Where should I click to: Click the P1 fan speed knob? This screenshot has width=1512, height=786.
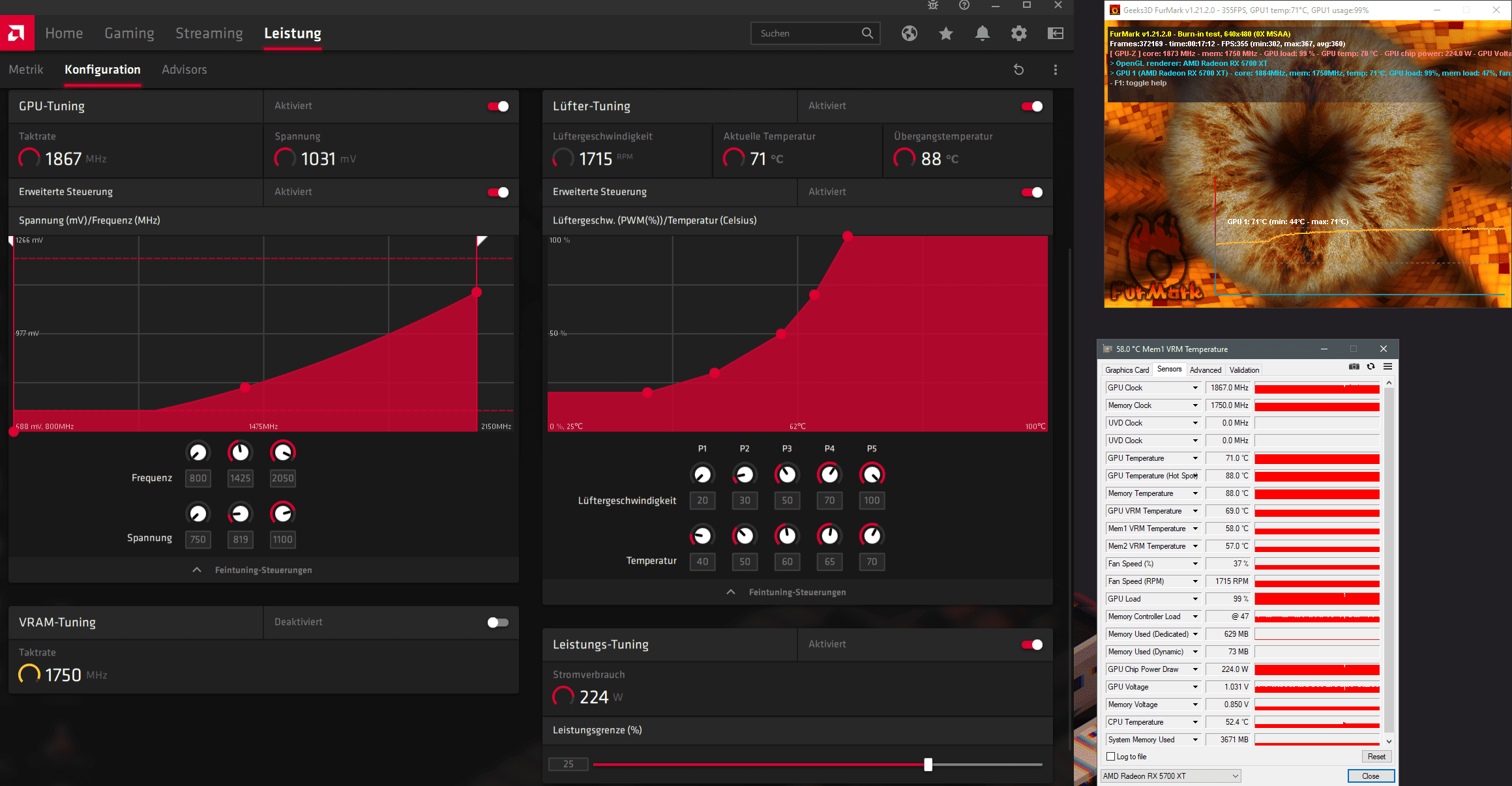(702, 474)
